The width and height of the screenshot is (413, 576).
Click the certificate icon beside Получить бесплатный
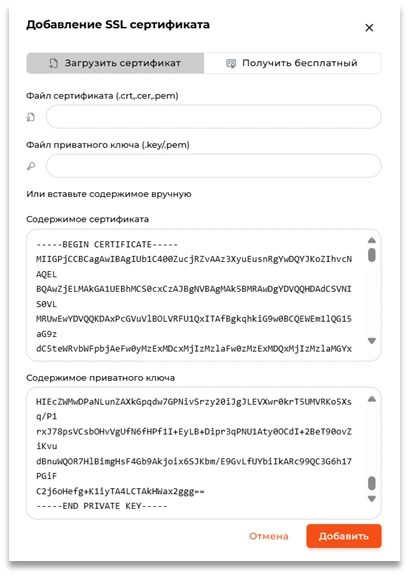(x=231, y=63)
